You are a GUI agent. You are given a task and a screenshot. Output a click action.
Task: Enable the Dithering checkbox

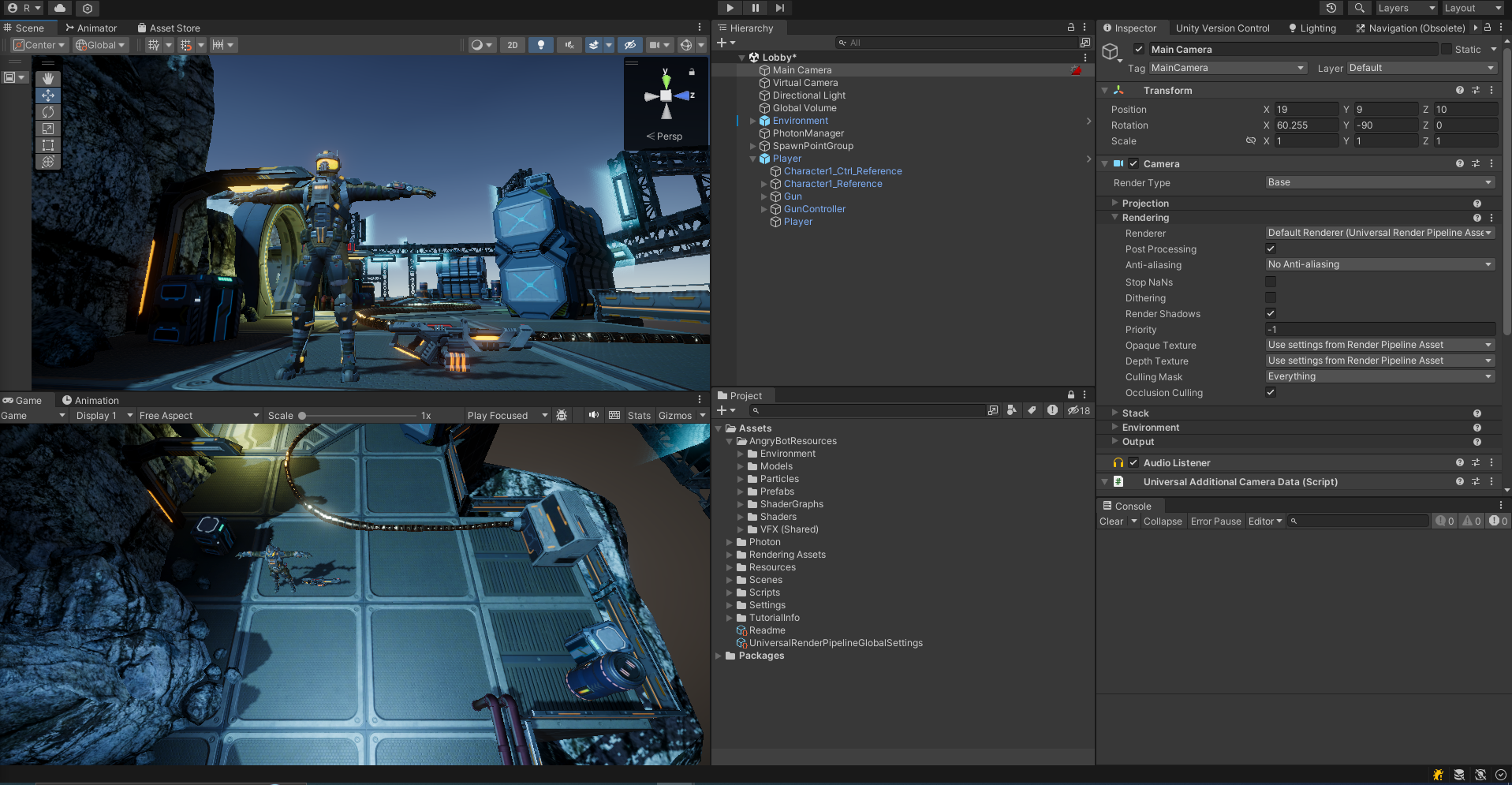(1271, 298)
